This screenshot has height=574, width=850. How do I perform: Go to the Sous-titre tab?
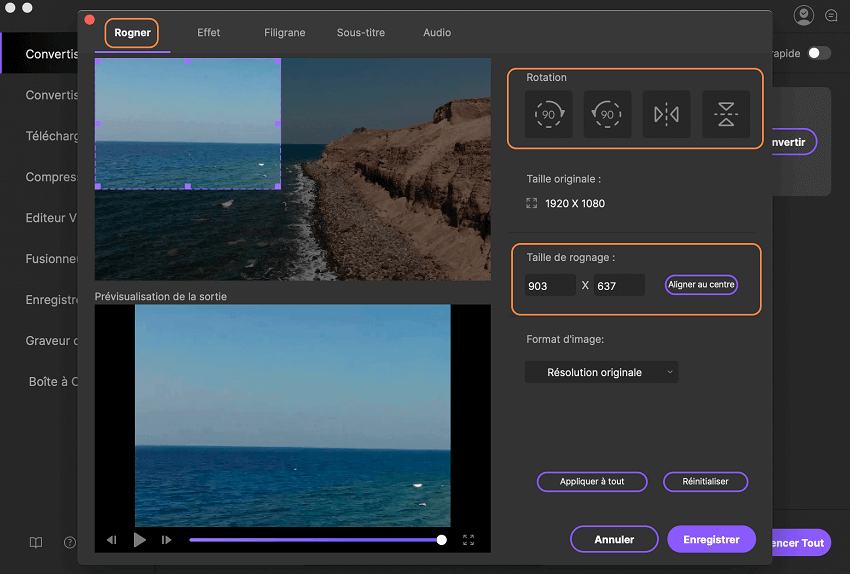click(361, 32)
